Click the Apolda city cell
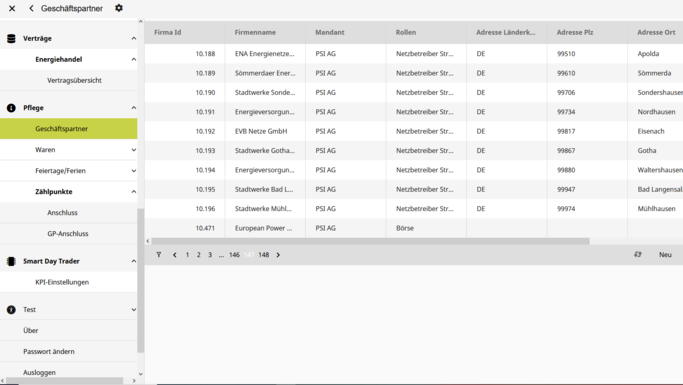683x385 pixels. [656, 54]
